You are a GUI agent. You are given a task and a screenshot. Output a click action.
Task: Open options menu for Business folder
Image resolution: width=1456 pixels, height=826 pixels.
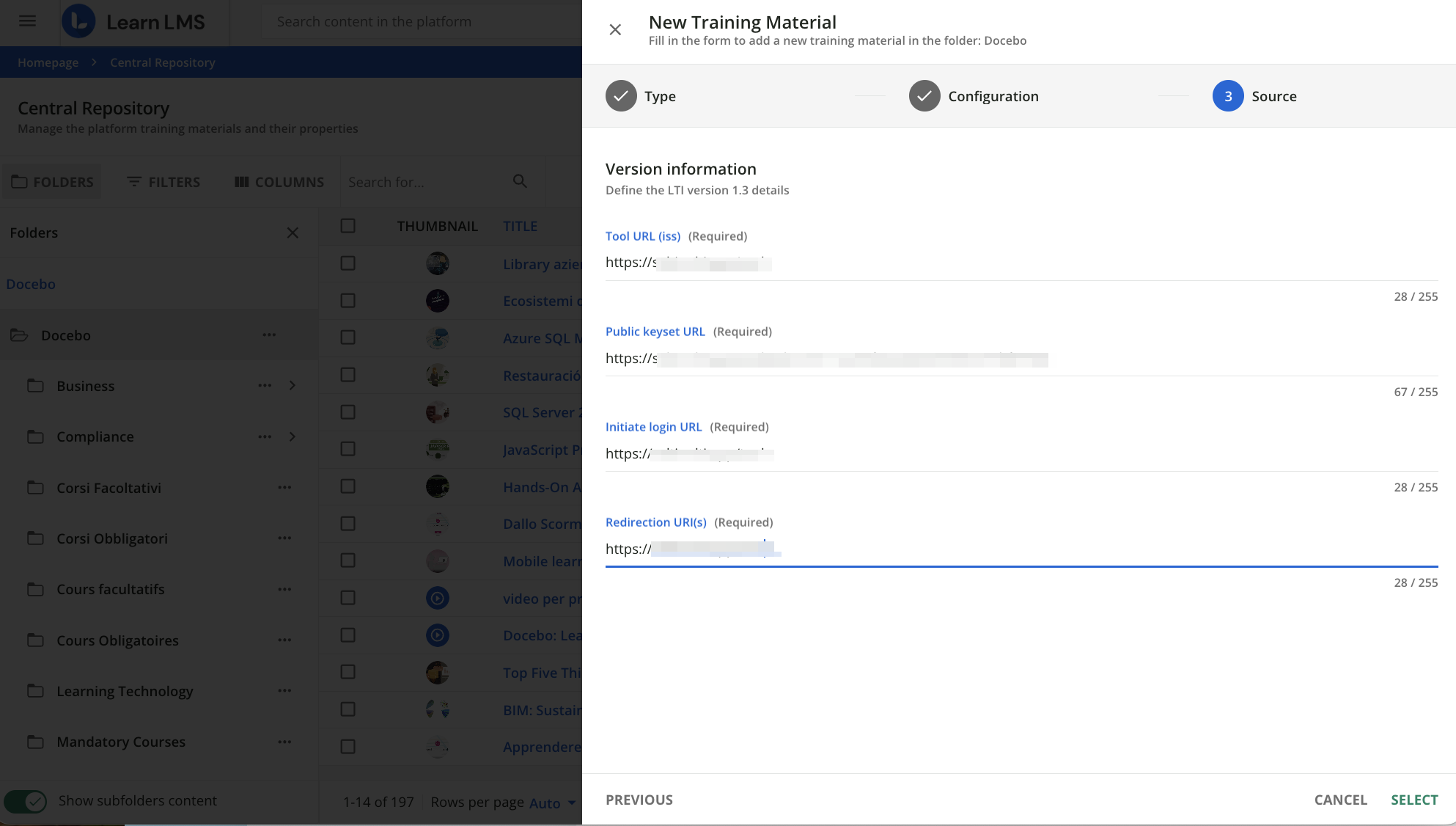(x=265, y=386)
